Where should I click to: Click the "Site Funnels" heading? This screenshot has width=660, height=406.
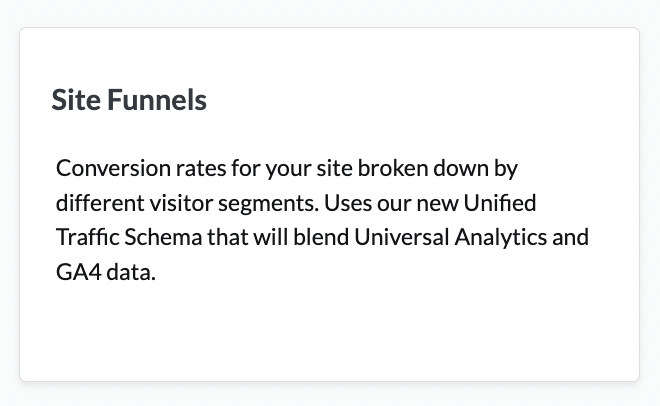129,100
